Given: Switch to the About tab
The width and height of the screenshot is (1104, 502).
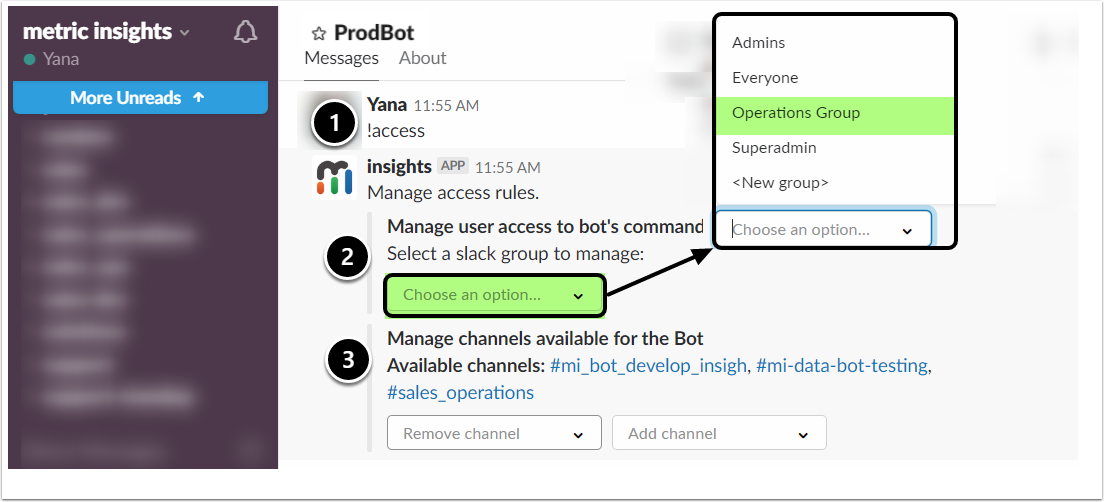Looking at the screenshot, I should pyautogui.click(x=422, y=58).
